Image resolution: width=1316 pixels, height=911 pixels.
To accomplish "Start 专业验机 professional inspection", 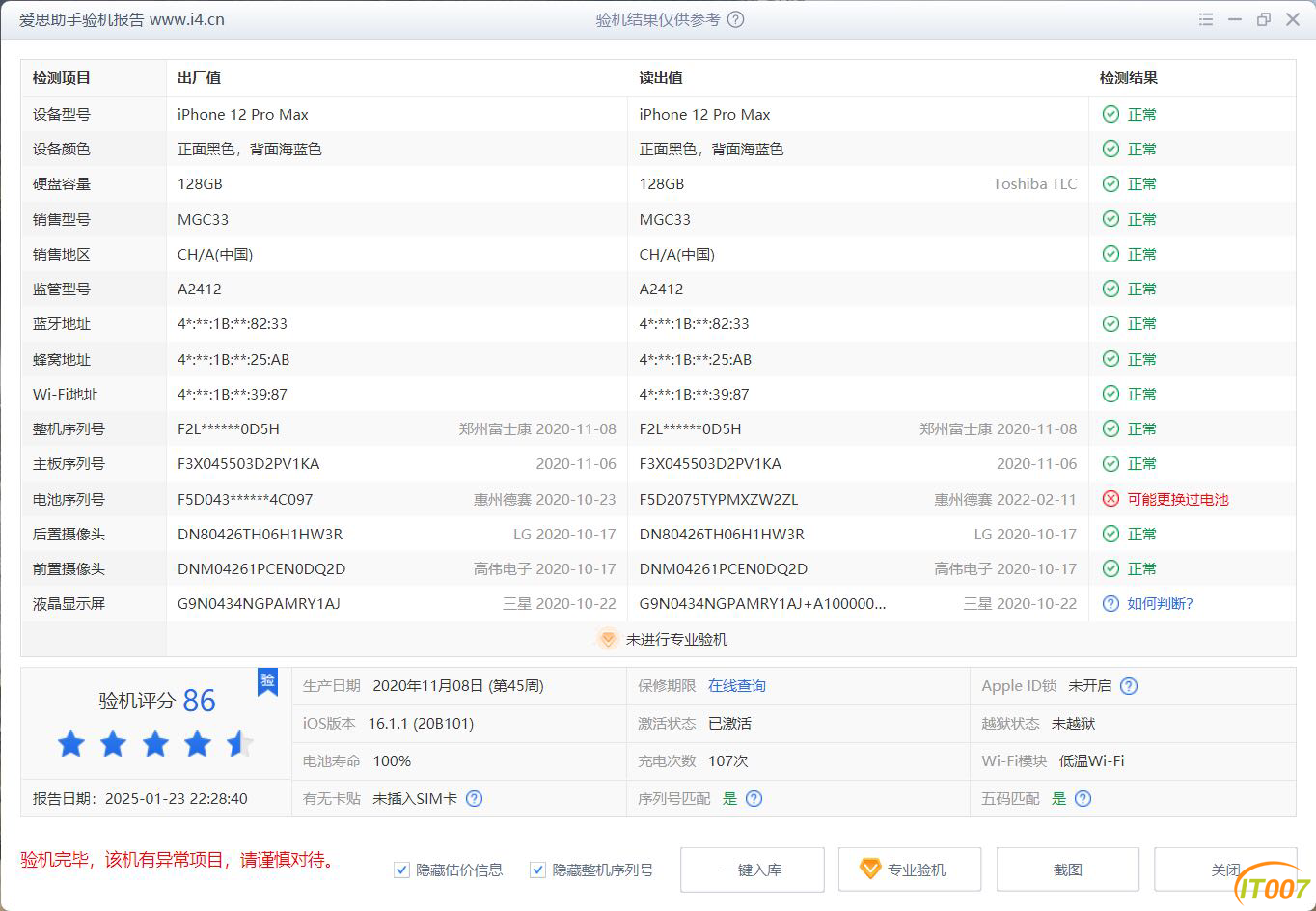I will point(910,870).
